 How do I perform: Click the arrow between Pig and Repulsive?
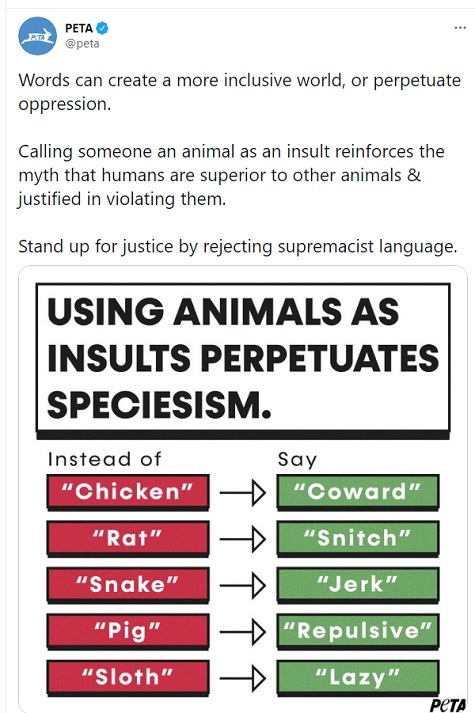[x=243, y=632]
